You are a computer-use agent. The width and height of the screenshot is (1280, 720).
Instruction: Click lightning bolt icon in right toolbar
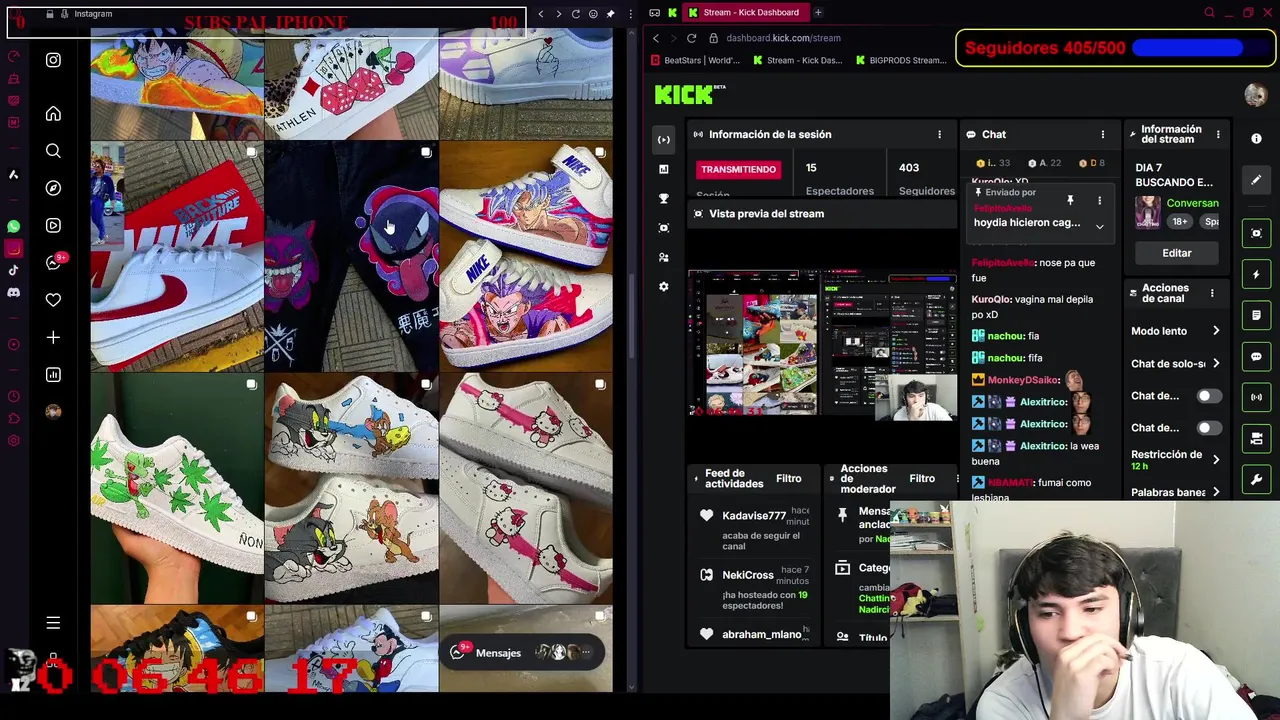(x=1257, y=274)
